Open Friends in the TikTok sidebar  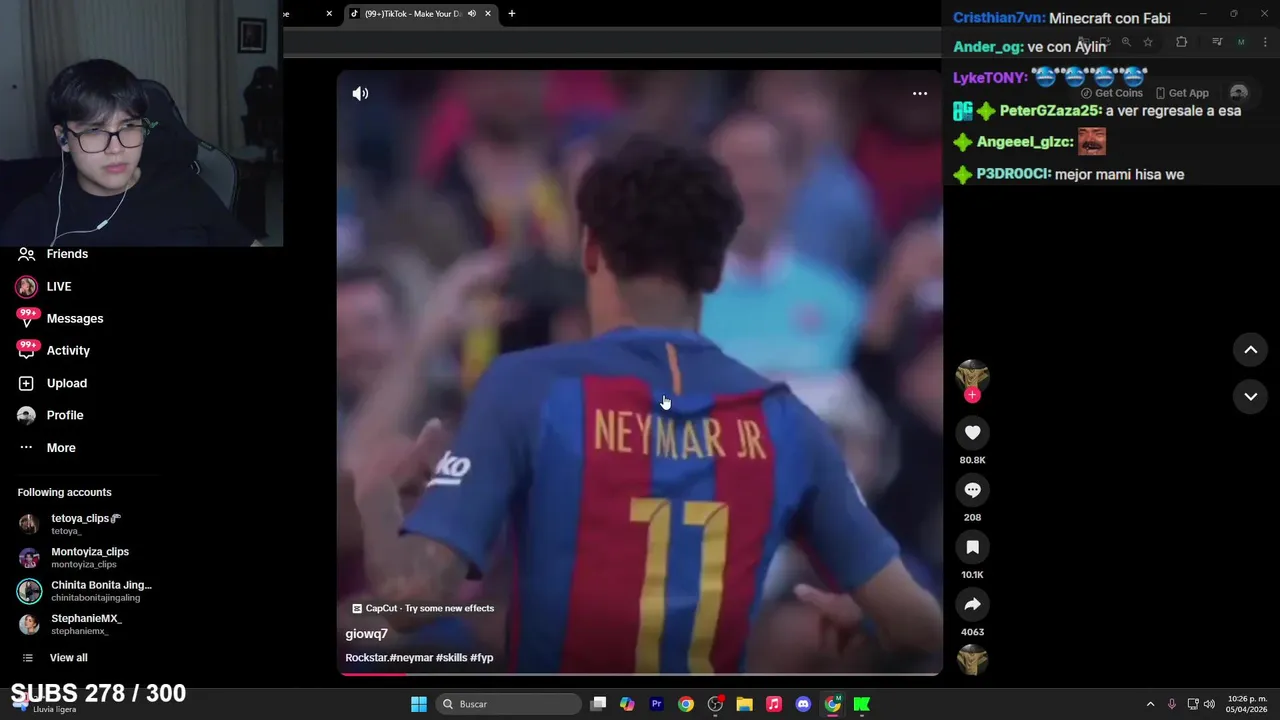pyautogui.click(x=67, y=254)
